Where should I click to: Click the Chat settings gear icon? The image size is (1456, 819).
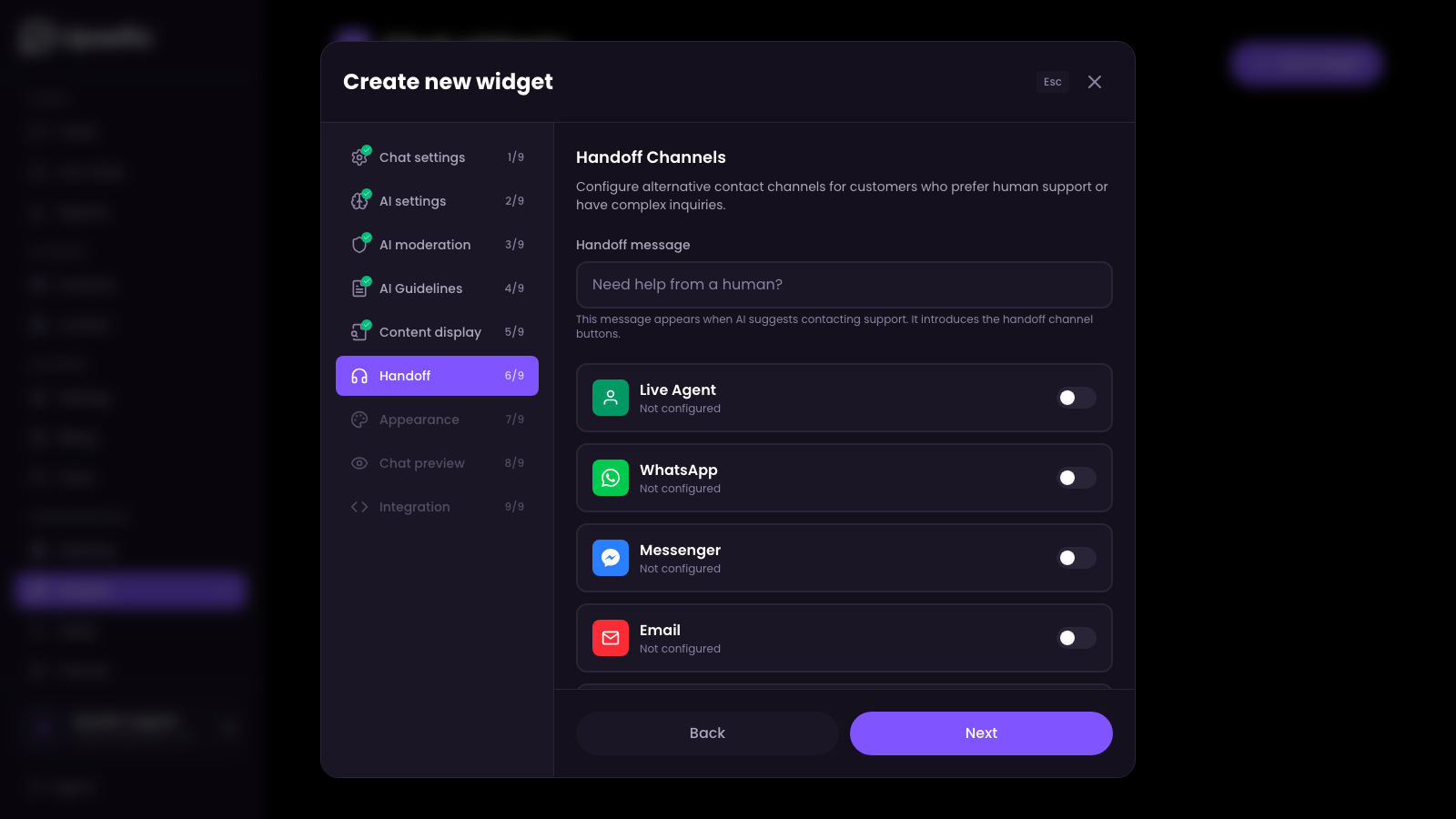(x=359, y=157)
